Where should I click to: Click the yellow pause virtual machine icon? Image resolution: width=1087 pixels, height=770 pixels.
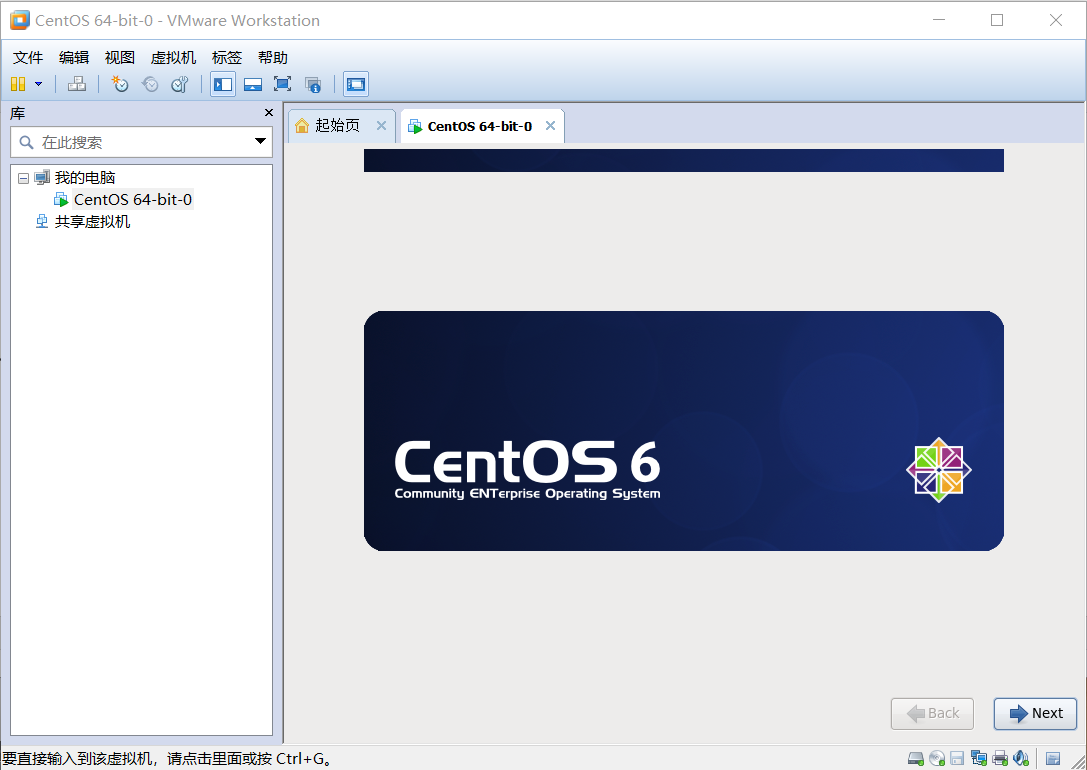point(18,84)
